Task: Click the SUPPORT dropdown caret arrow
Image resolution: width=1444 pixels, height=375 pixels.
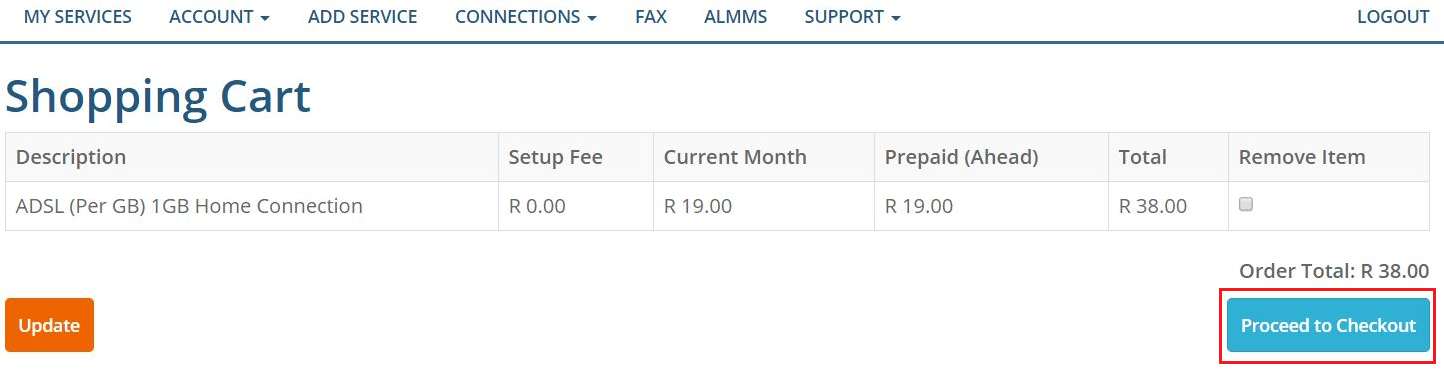Action: pos(896,18)
